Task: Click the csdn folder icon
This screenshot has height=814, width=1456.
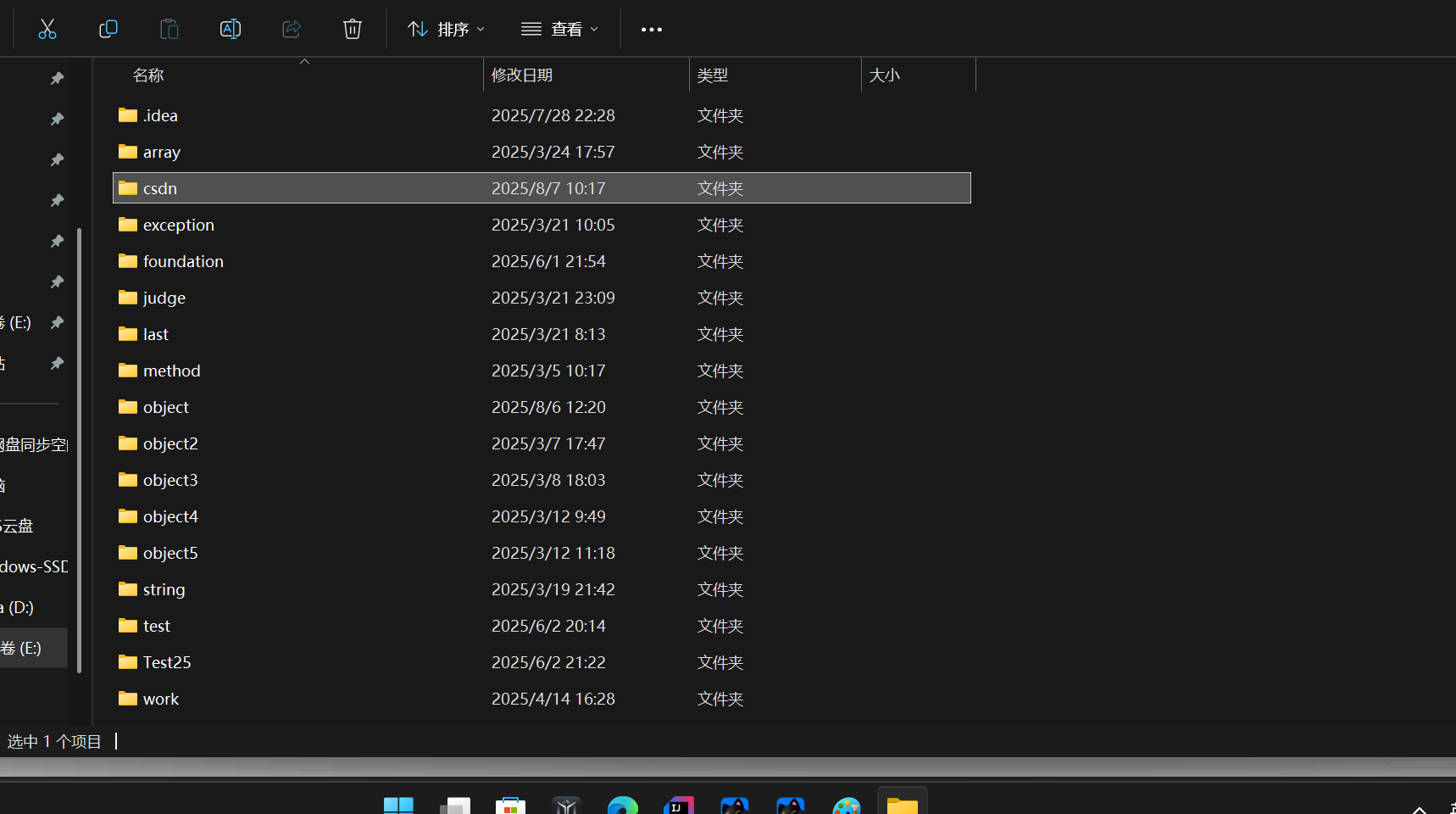Action: (128, 187)
